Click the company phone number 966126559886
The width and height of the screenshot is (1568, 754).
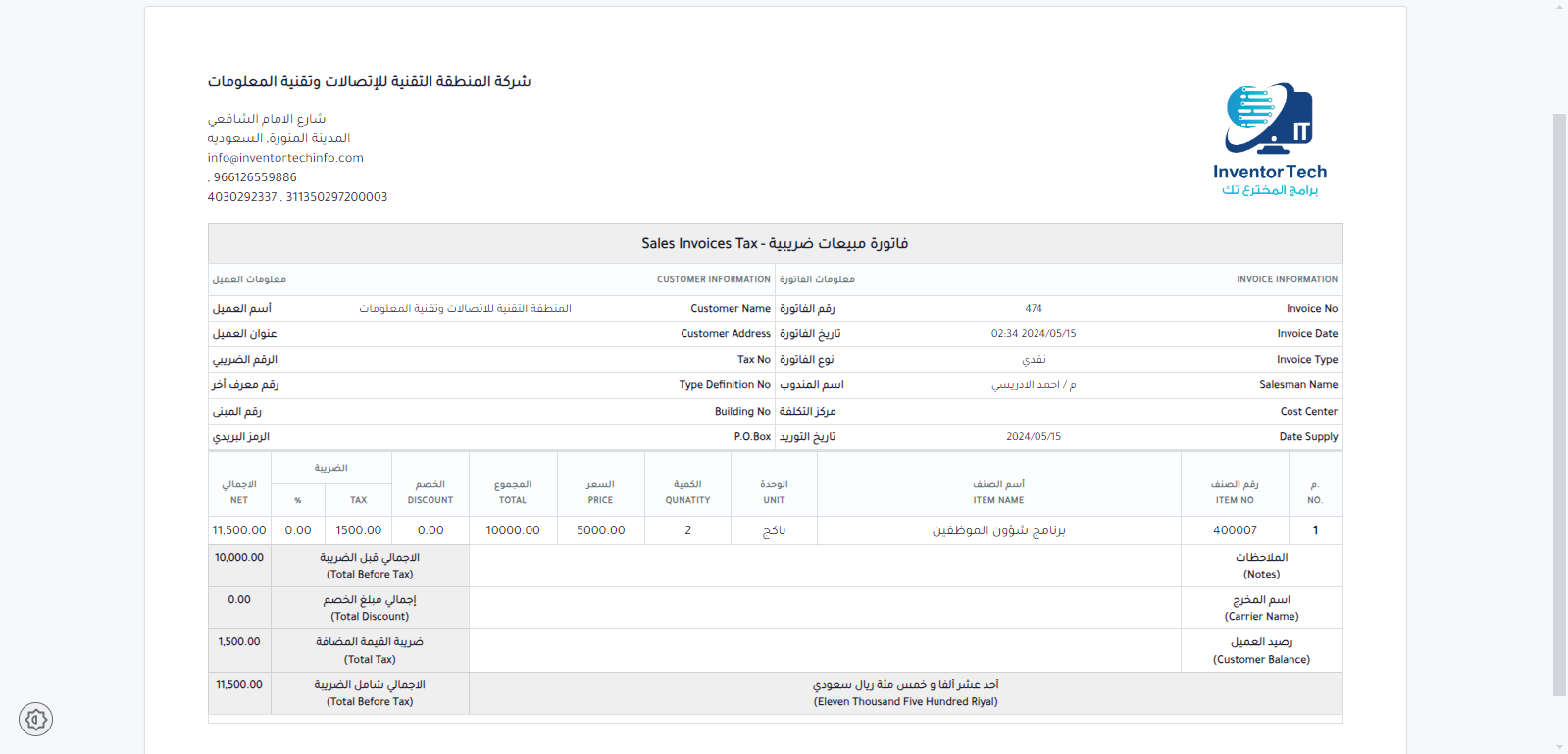click(254, 177)
